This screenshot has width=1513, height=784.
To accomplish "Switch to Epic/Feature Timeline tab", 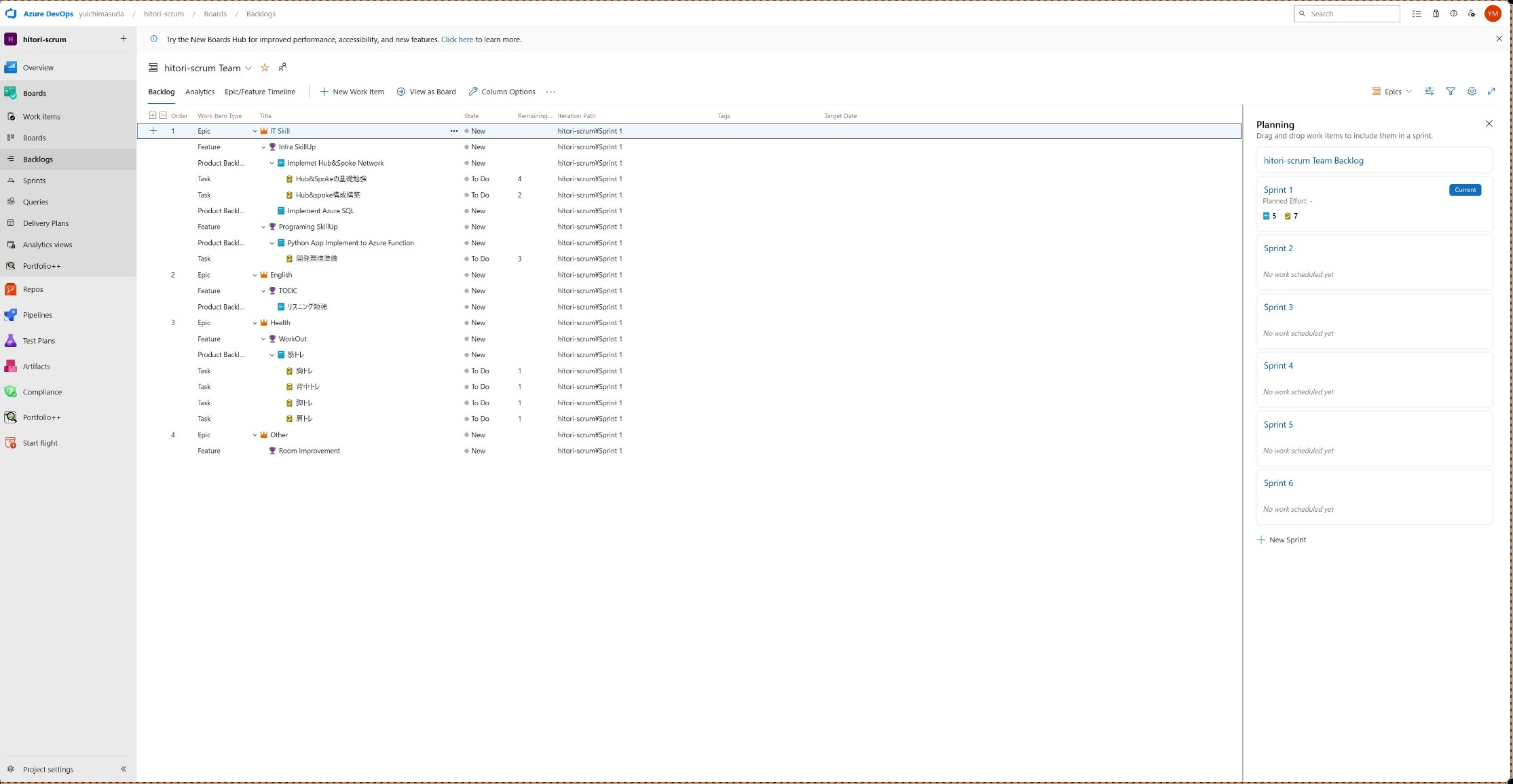I will click(260, 92).
